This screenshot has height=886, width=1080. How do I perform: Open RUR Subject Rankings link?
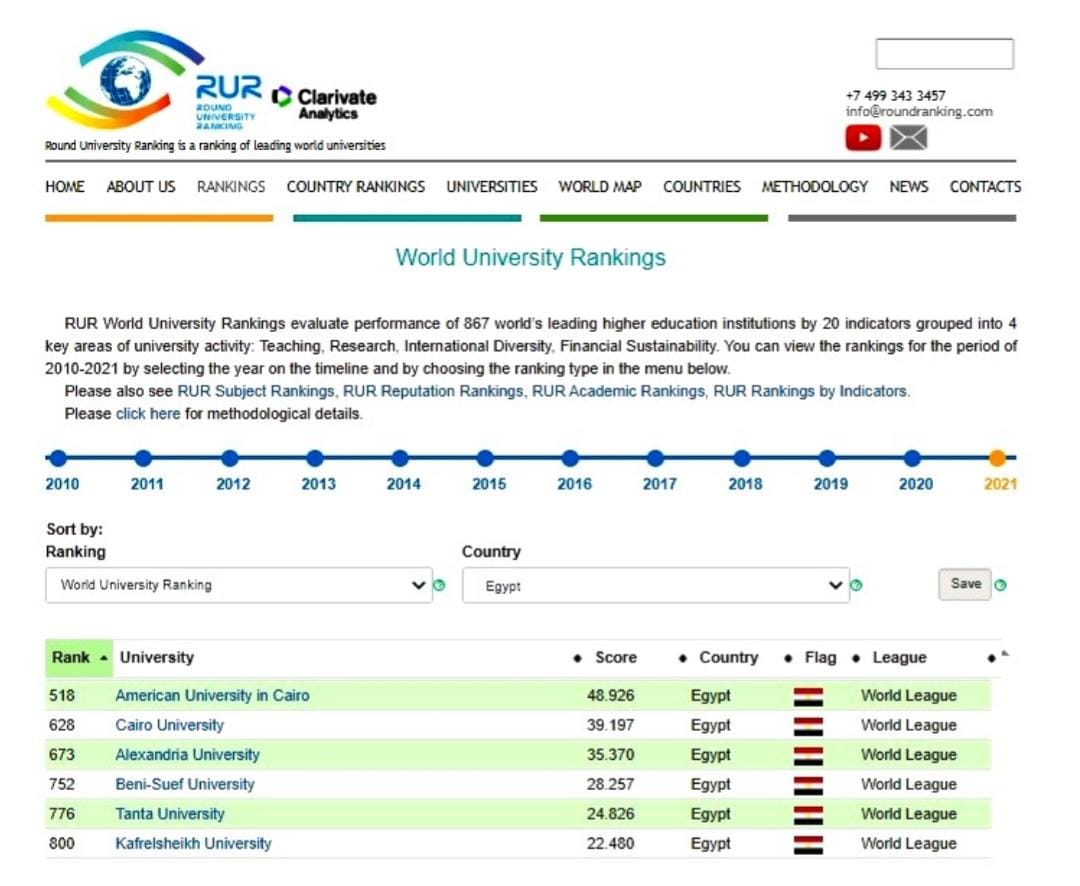(256, 392)
